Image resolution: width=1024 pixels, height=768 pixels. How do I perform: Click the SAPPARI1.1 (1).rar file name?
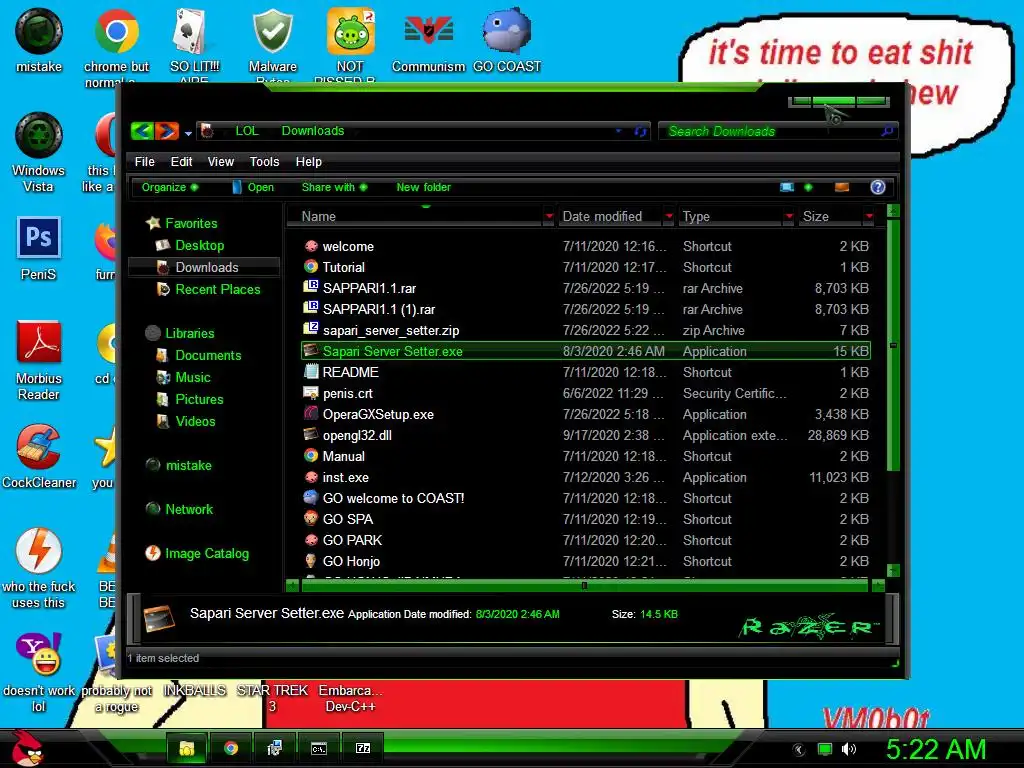pyautogui.click(x=379, y=310)
